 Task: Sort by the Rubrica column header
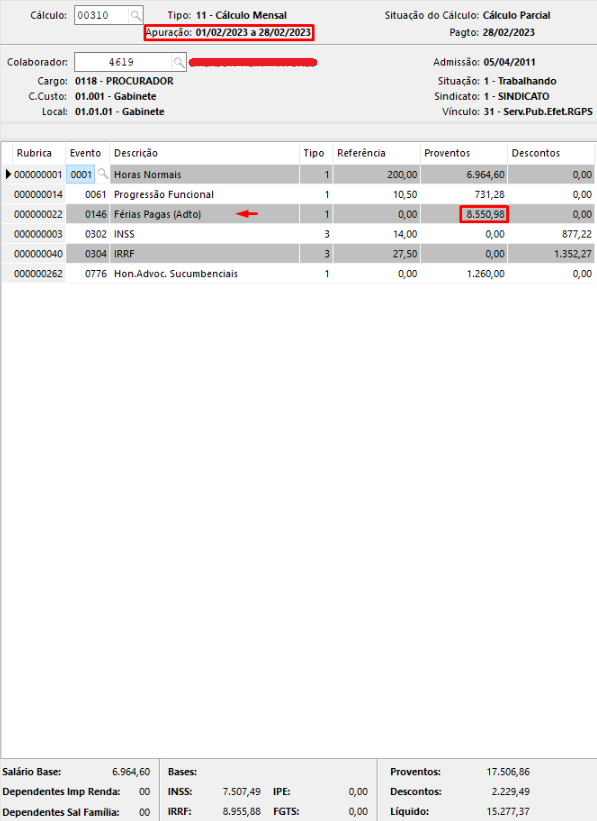click(x=34, y=153)
